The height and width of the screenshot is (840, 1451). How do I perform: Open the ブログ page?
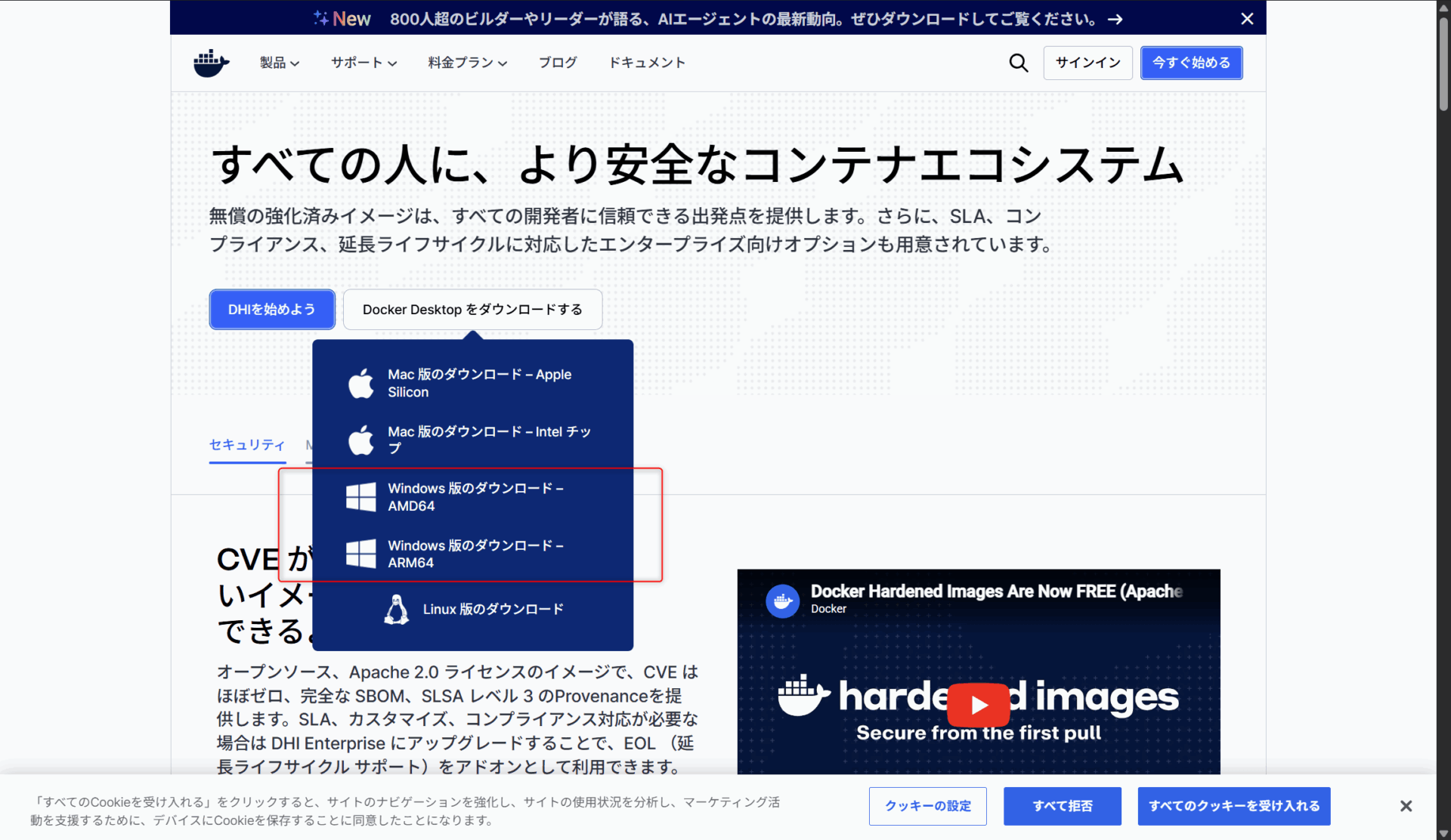click(558, 63)
